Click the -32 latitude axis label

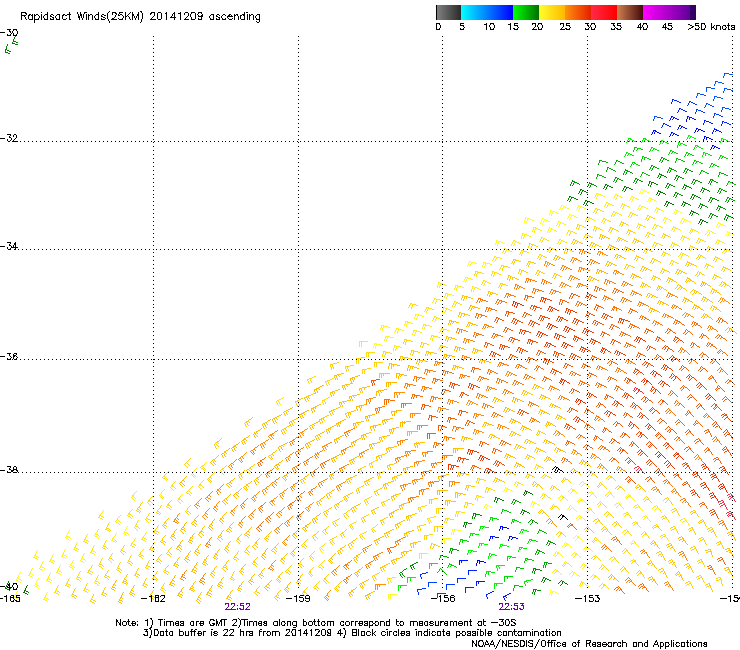pyautogui.click(x=9, y=138)
